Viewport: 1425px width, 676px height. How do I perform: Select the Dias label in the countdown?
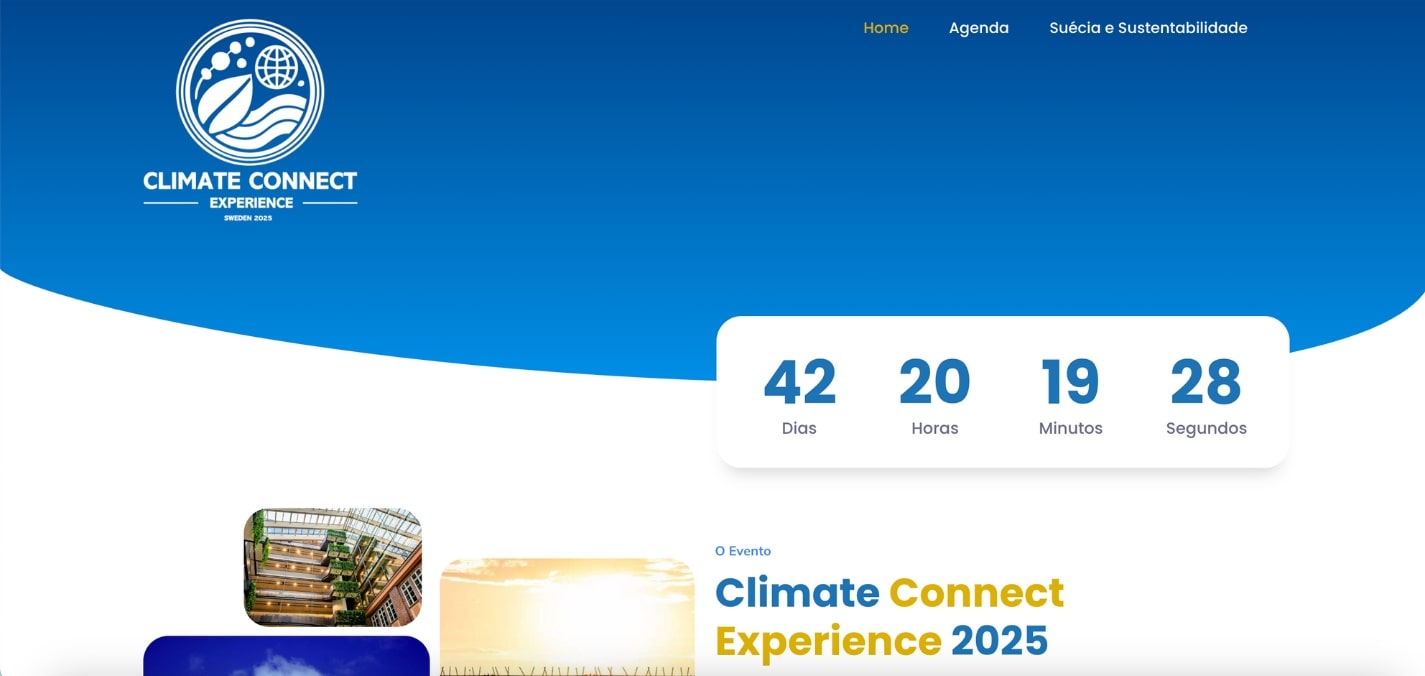coord(799,428)
